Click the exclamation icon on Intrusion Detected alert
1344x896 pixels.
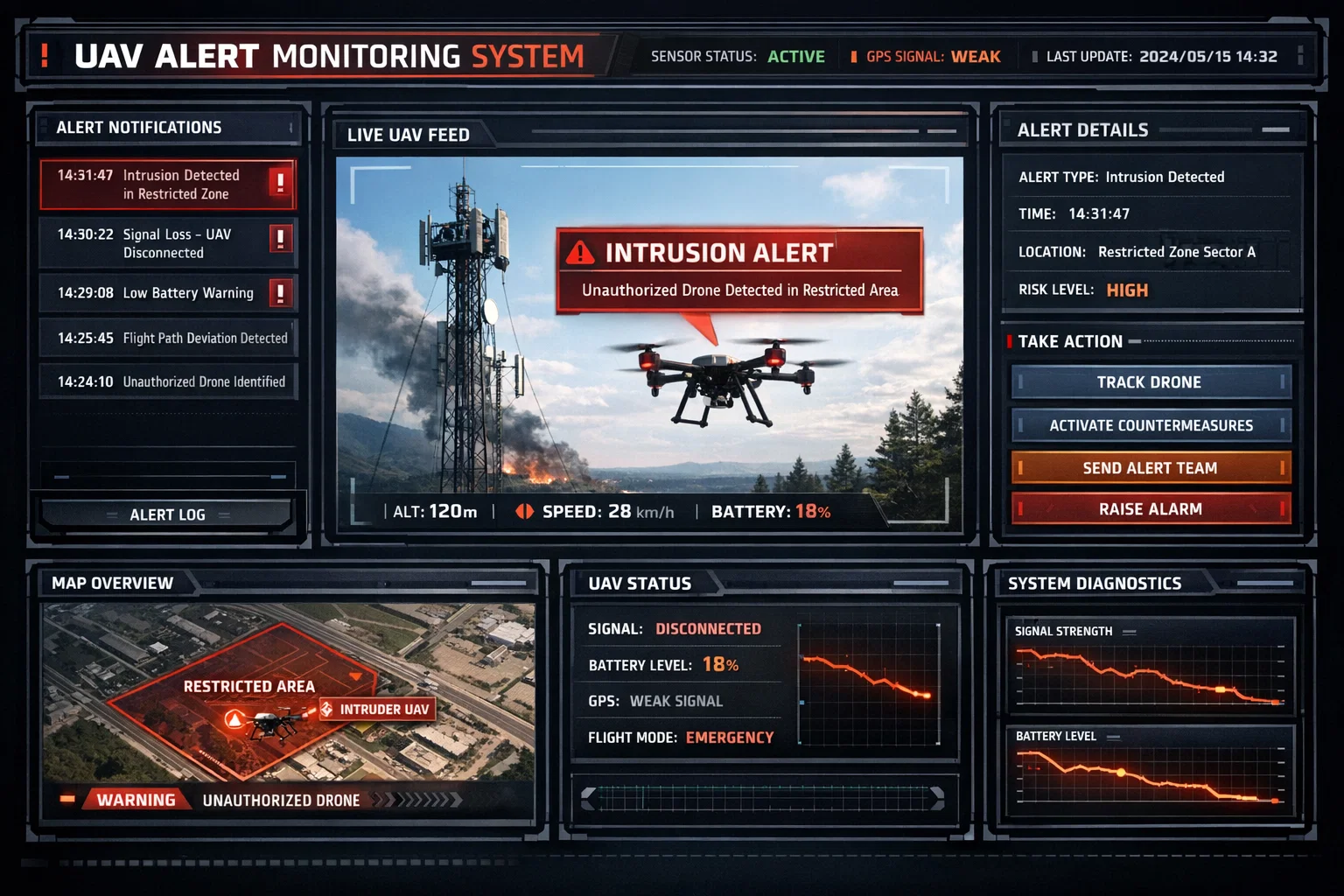[280, 182]
